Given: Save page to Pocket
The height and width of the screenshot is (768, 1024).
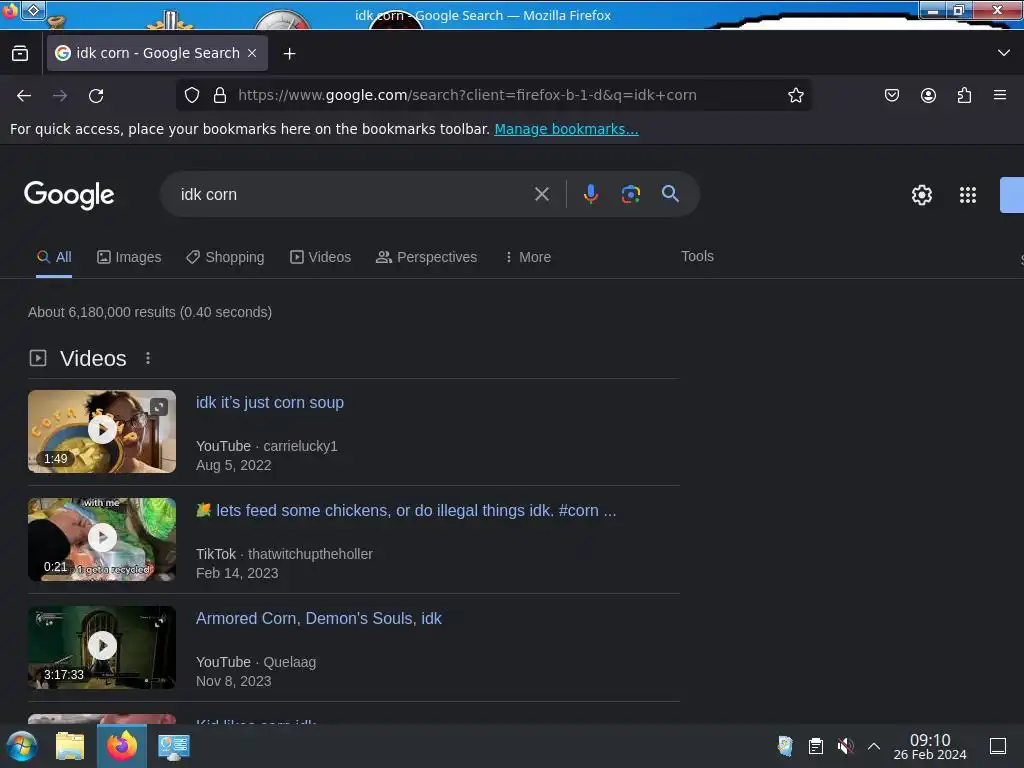Looking at the screenshot, I should pos(891,95).
